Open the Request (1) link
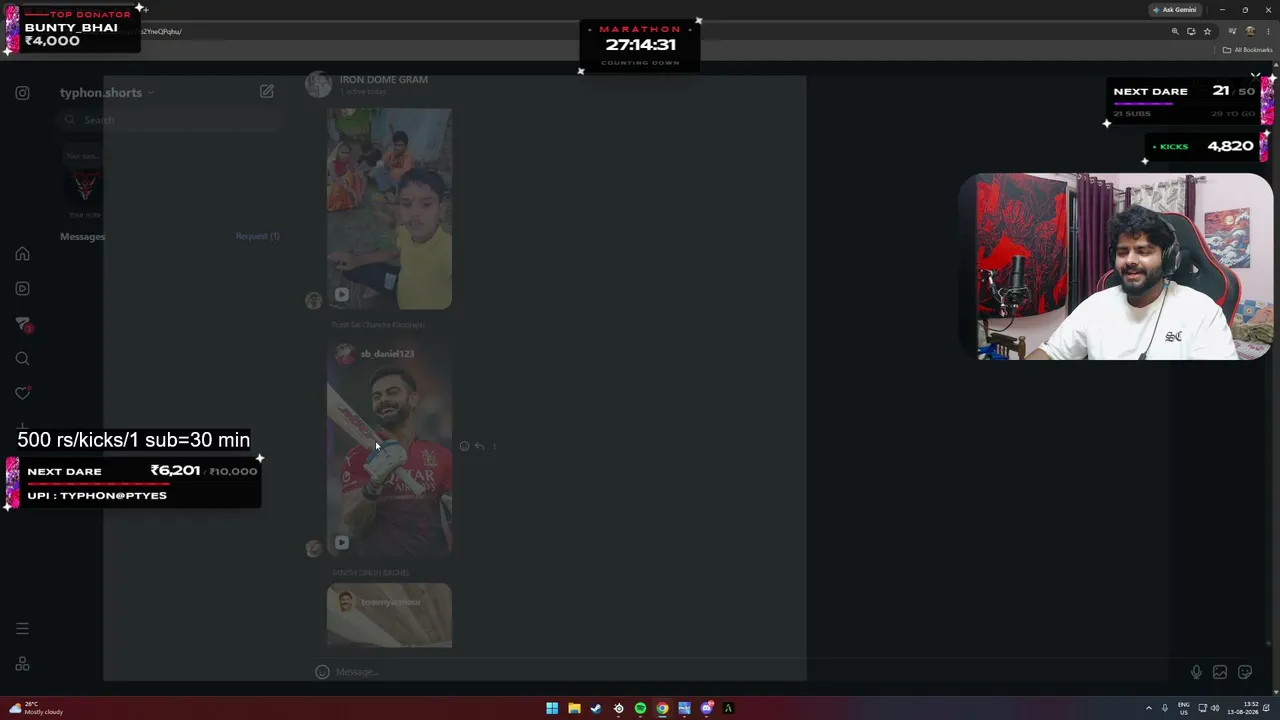 point(257,236)
